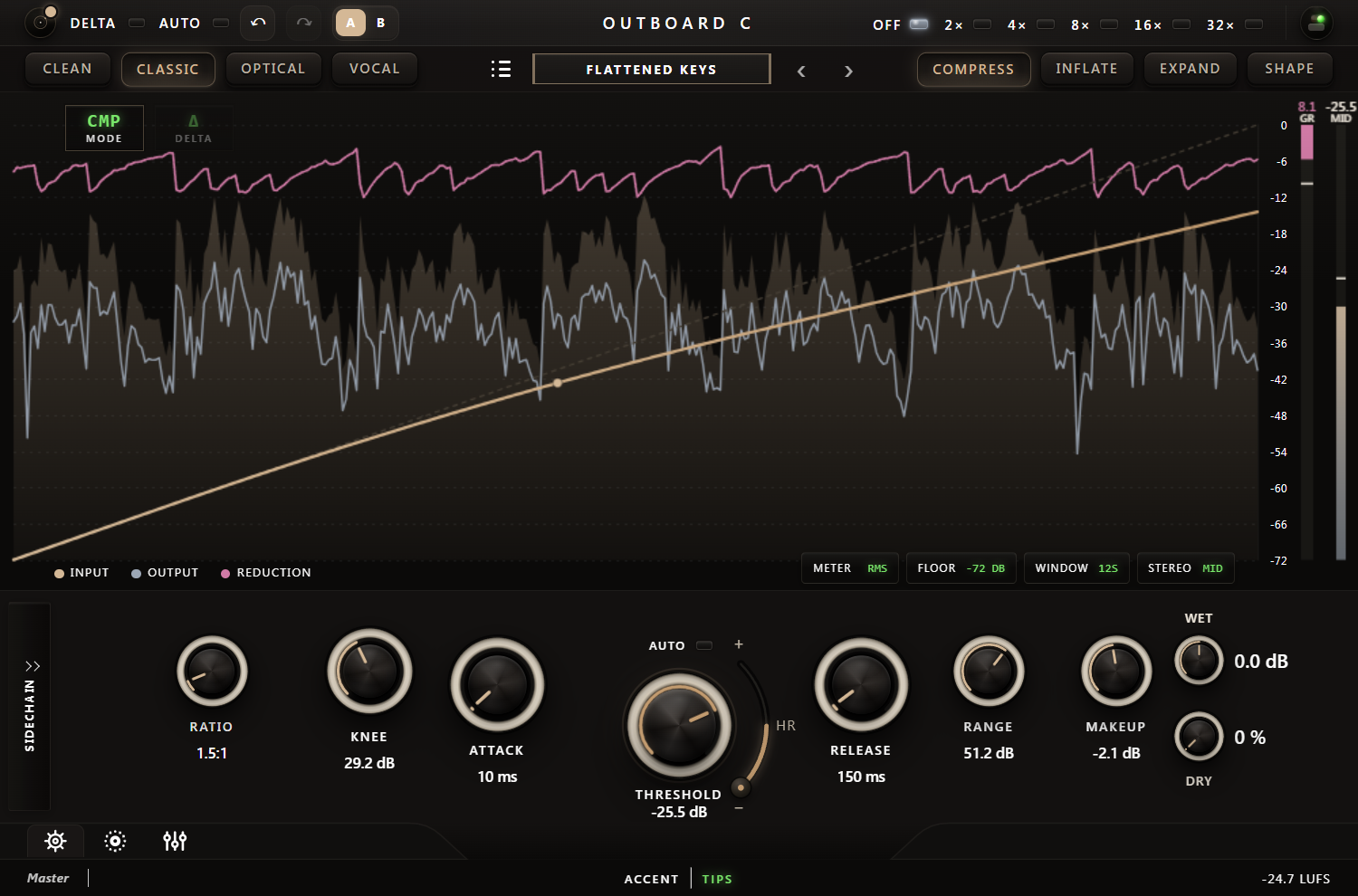Go to the previous preset
This screenshot has height=896, width=1358.
801,71
